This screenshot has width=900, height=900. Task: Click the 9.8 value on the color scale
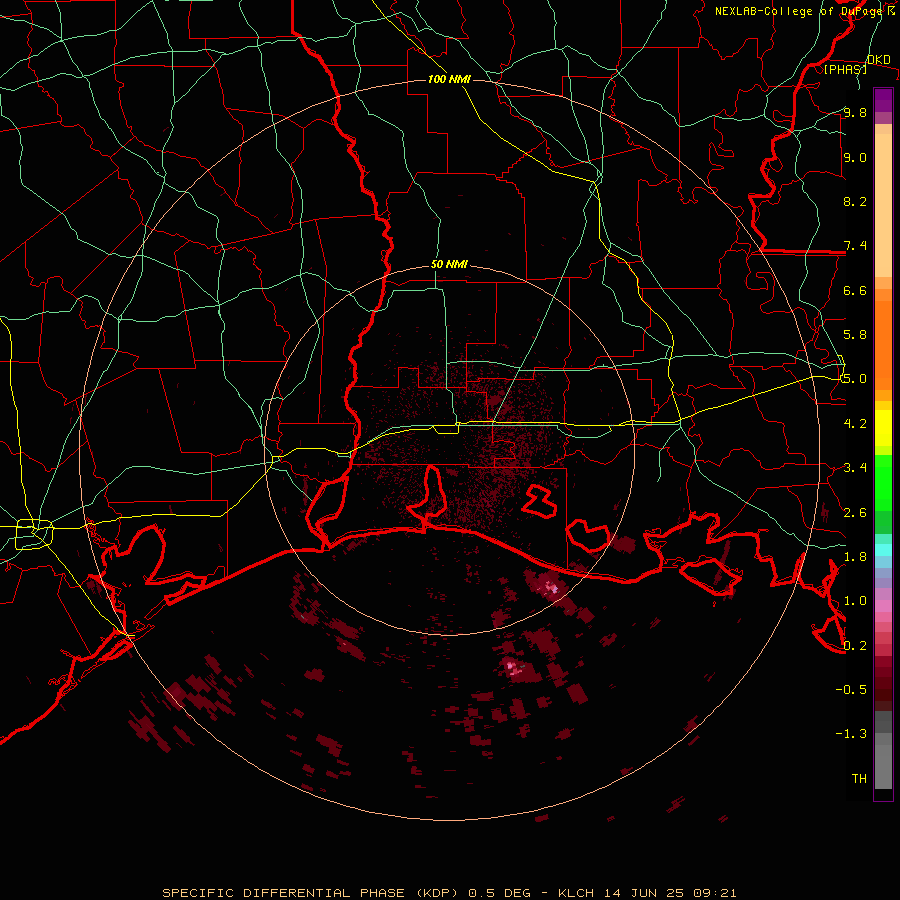[855, 112]
